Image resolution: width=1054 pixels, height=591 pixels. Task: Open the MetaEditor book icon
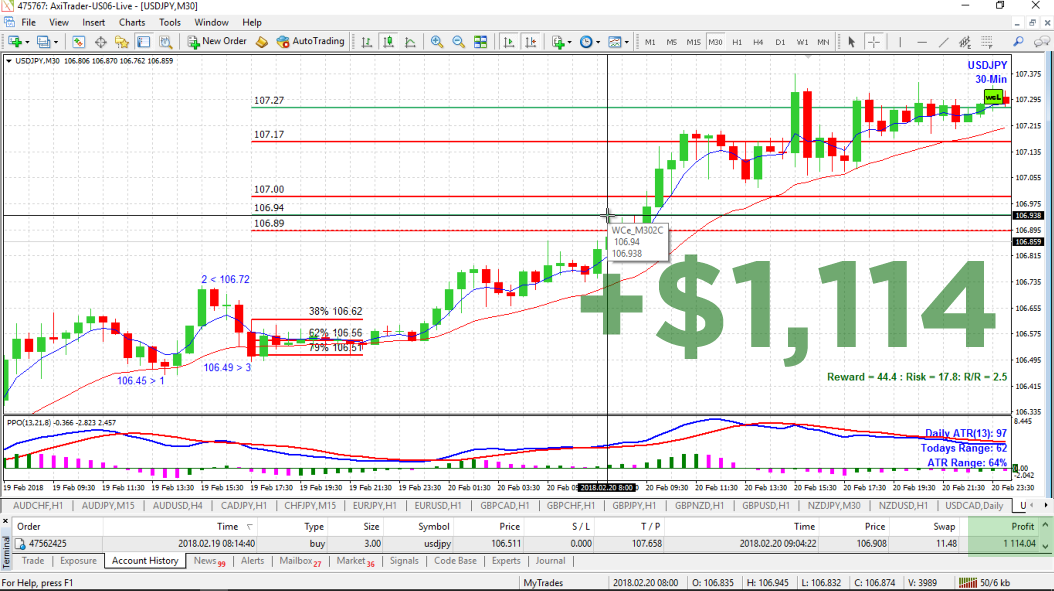(x=261, y=42)
